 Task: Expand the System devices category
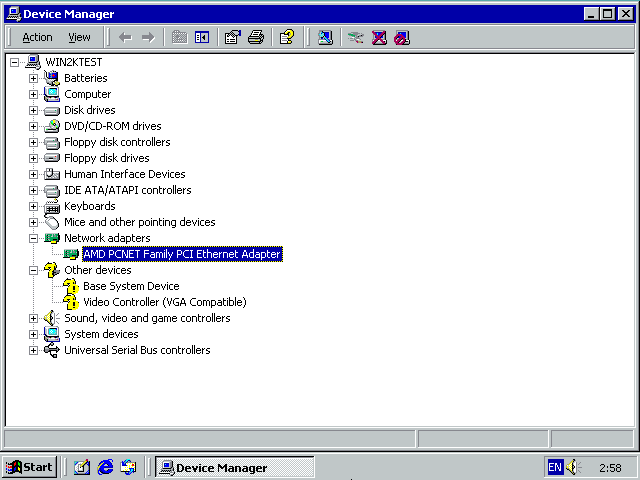click(33, 334)
